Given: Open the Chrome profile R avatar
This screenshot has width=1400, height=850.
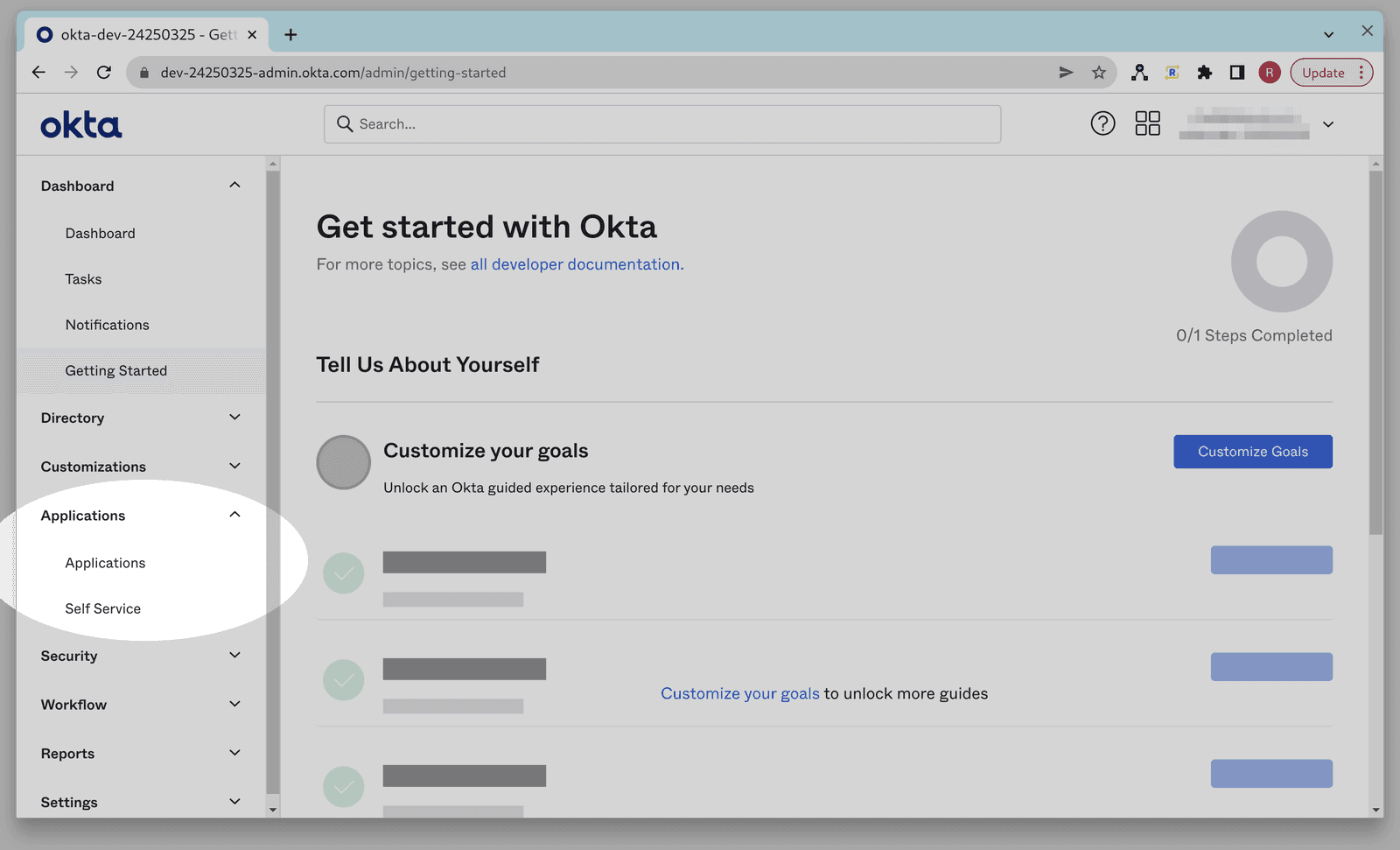Looking at the screenshot, I should 1270,73.
